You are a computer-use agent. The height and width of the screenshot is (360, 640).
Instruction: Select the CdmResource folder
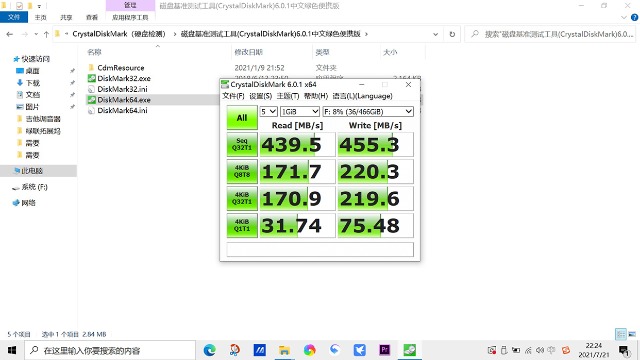121,68
